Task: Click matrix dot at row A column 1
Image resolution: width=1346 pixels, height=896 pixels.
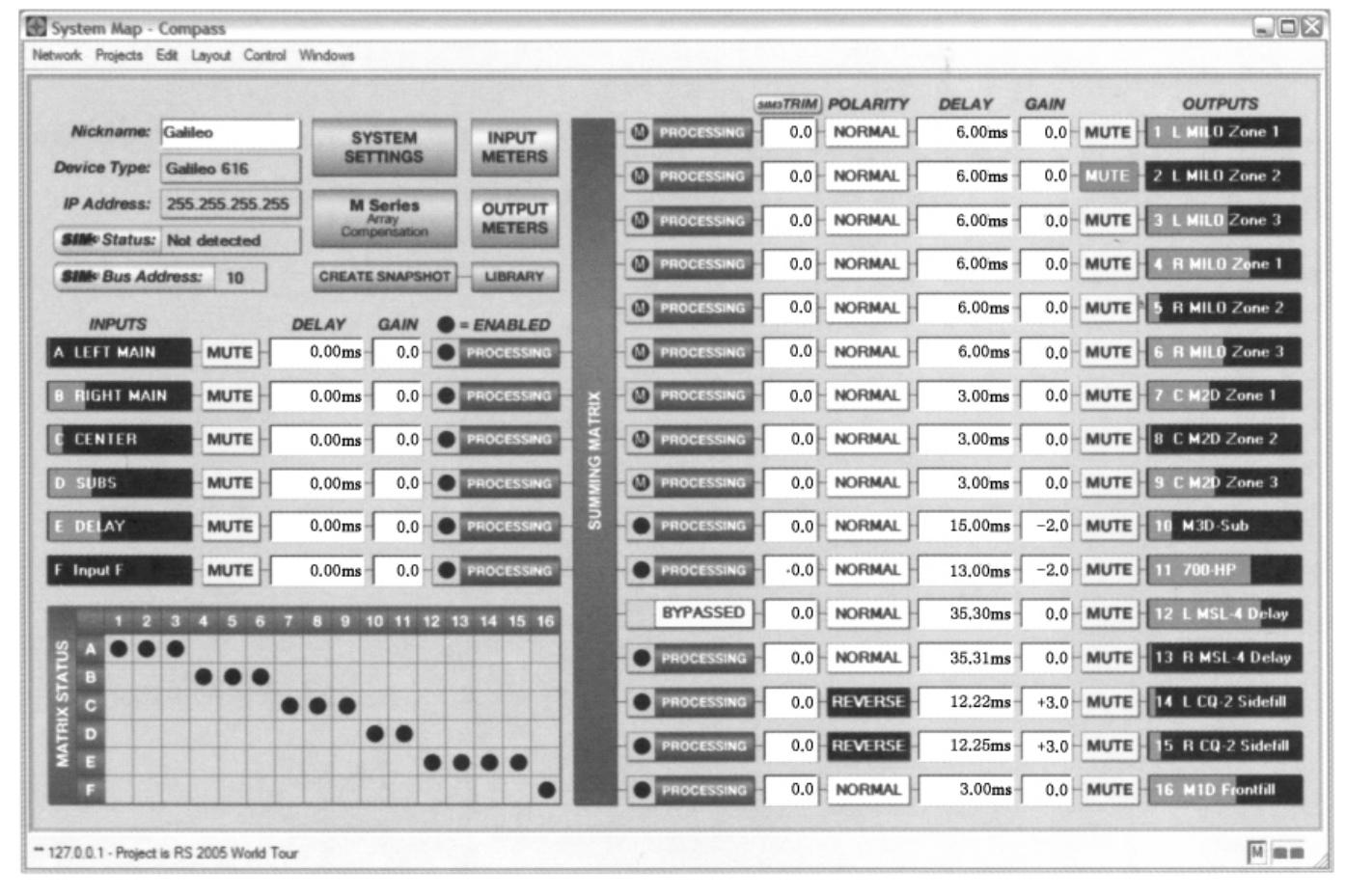Action: click(118, 648)
